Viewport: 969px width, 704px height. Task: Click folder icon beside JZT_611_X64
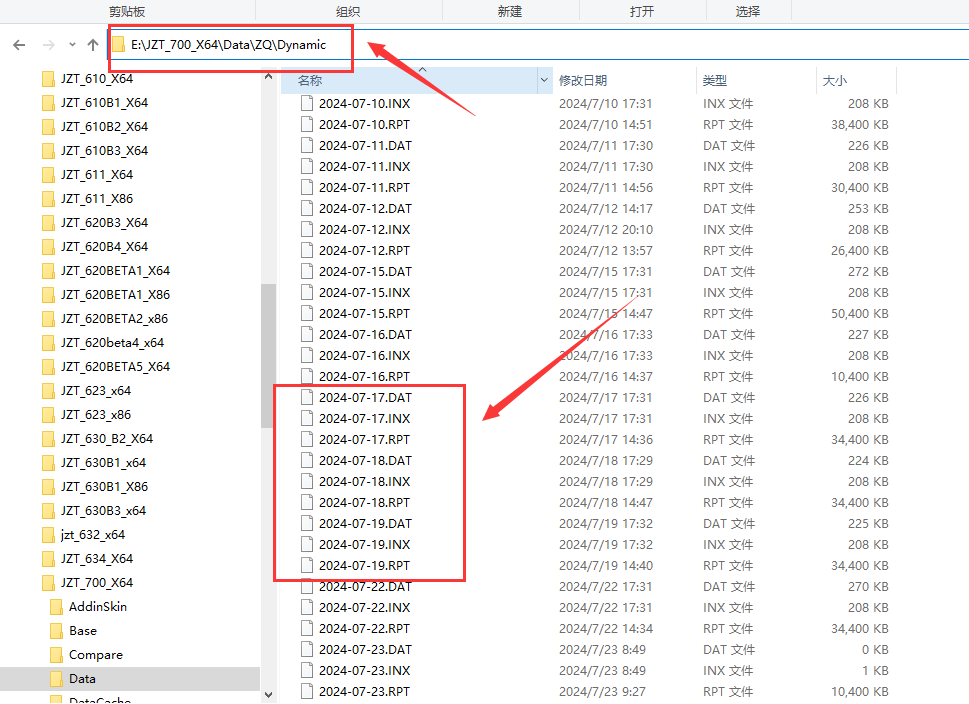(x=48, y=174)
